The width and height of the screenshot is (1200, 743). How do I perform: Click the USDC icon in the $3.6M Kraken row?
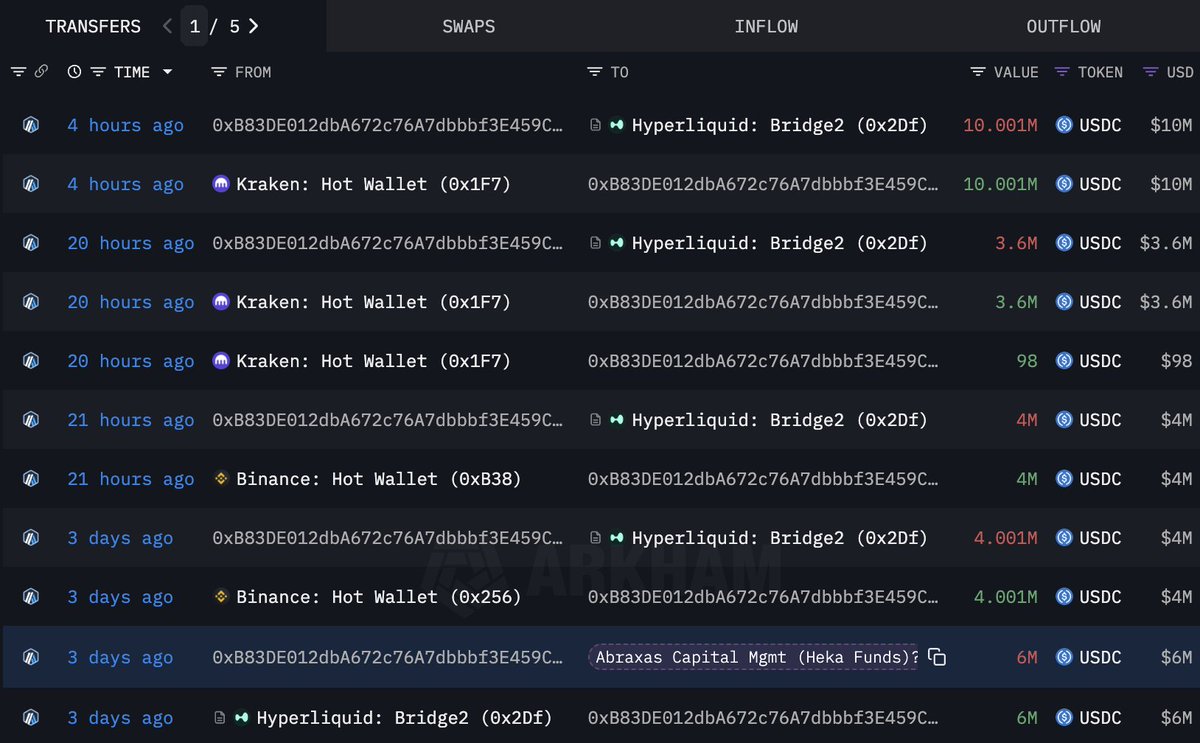[x=1064, y=302]
